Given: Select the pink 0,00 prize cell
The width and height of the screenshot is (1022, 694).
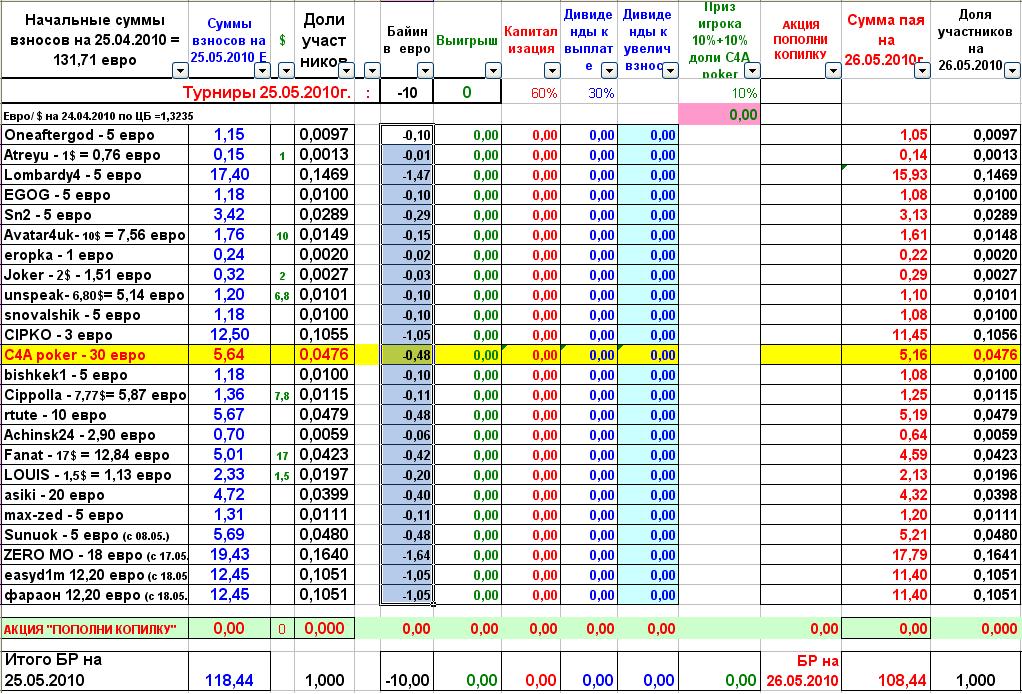Looking at the screenshot, I should tap(719, 115).
